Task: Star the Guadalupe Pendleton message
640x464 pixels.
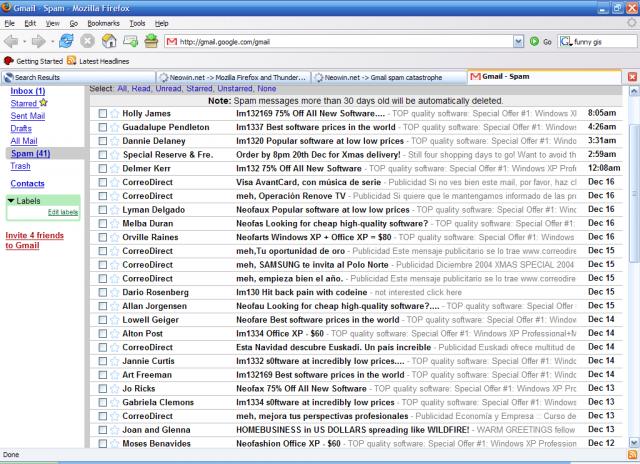Action: [x=115, y=127]
